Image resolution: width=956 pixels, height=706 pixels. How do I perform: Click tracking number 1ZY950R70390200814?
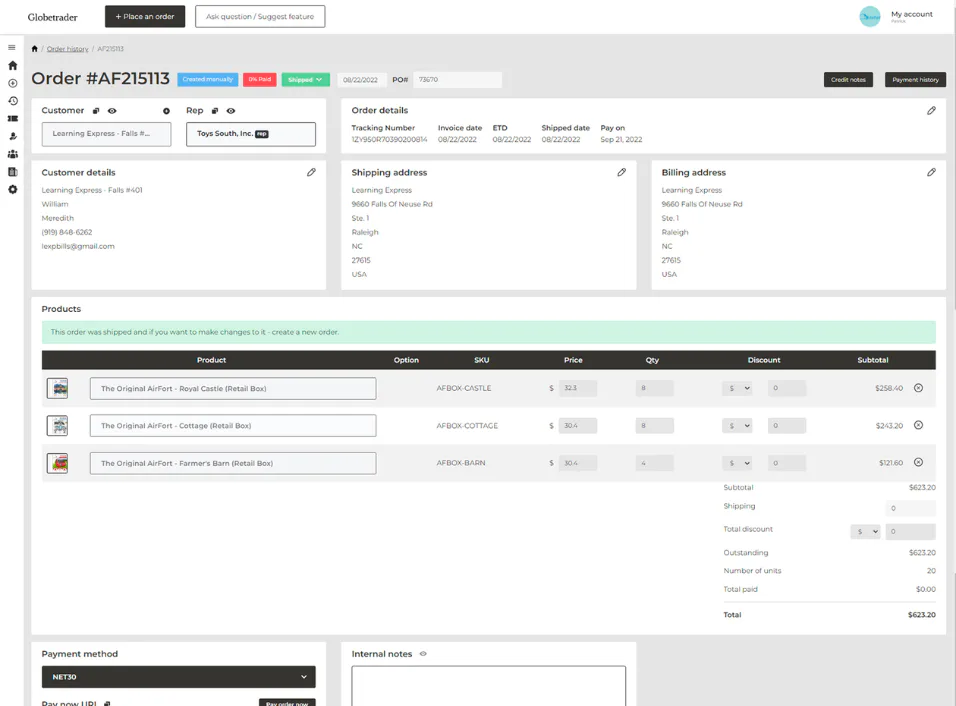(389, 140)
